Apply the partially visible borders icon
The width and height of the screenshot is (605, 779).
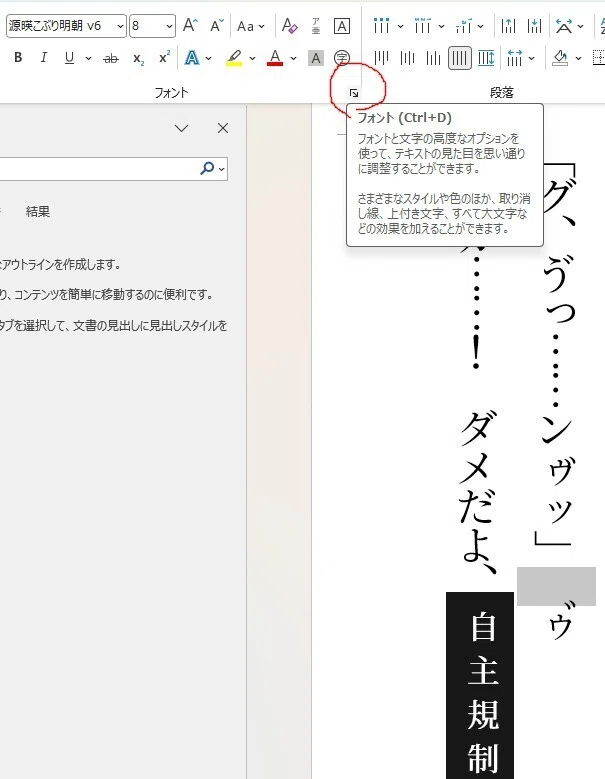(x=599, y=58)
